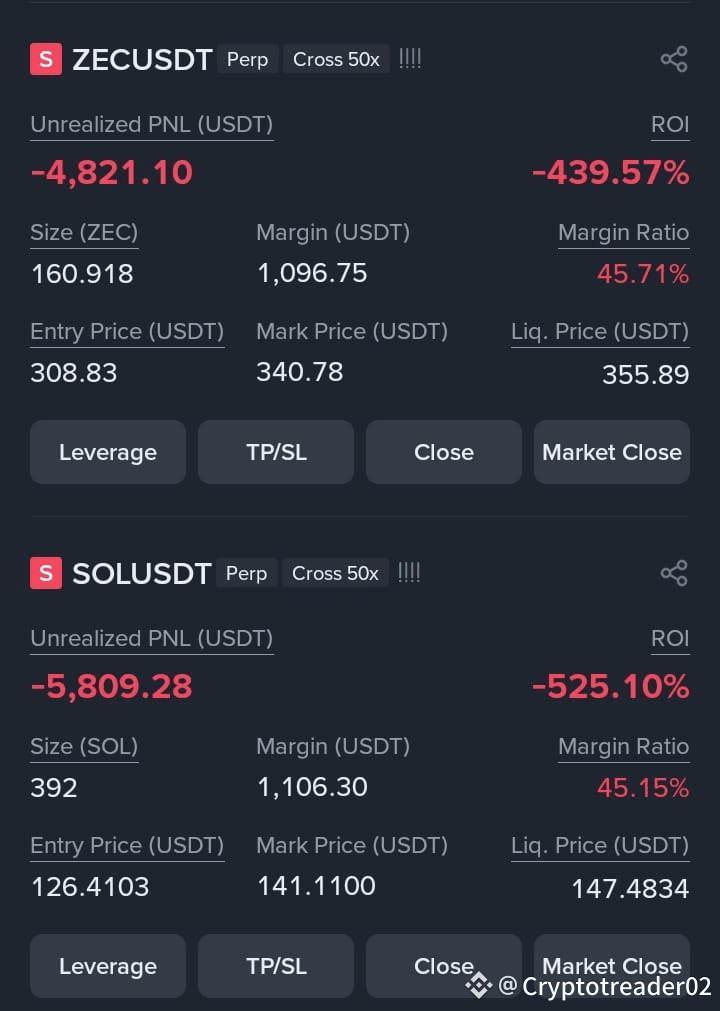
Task: Tap the ZECUSDT Liq. Price label
Action: coord(600,331)
